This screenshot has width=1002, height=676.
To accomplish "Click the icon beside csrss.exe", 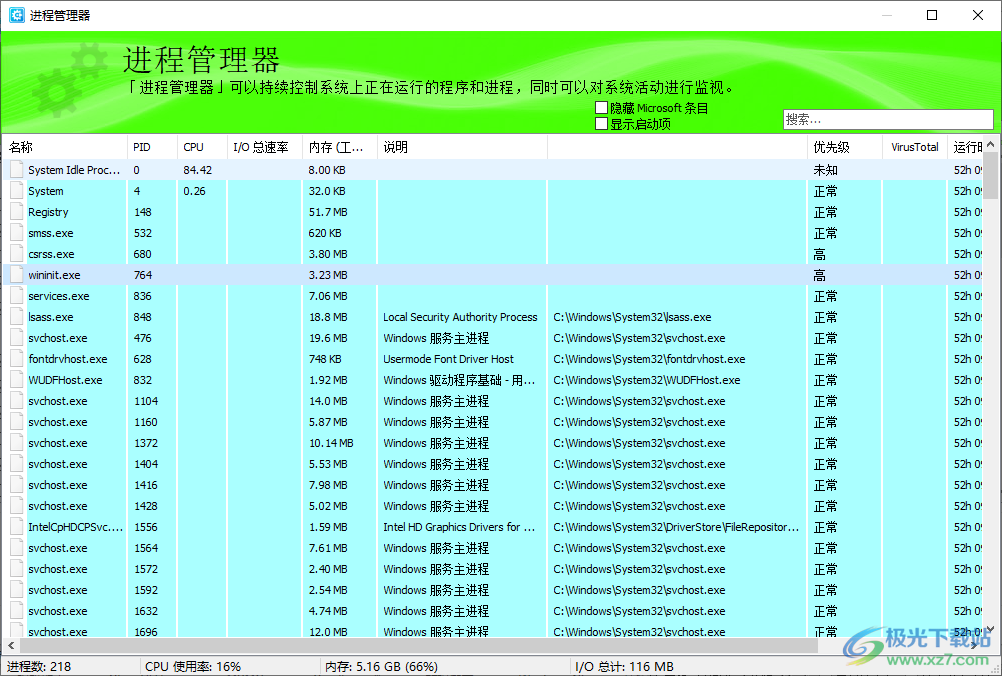I will tap(17, 254).
